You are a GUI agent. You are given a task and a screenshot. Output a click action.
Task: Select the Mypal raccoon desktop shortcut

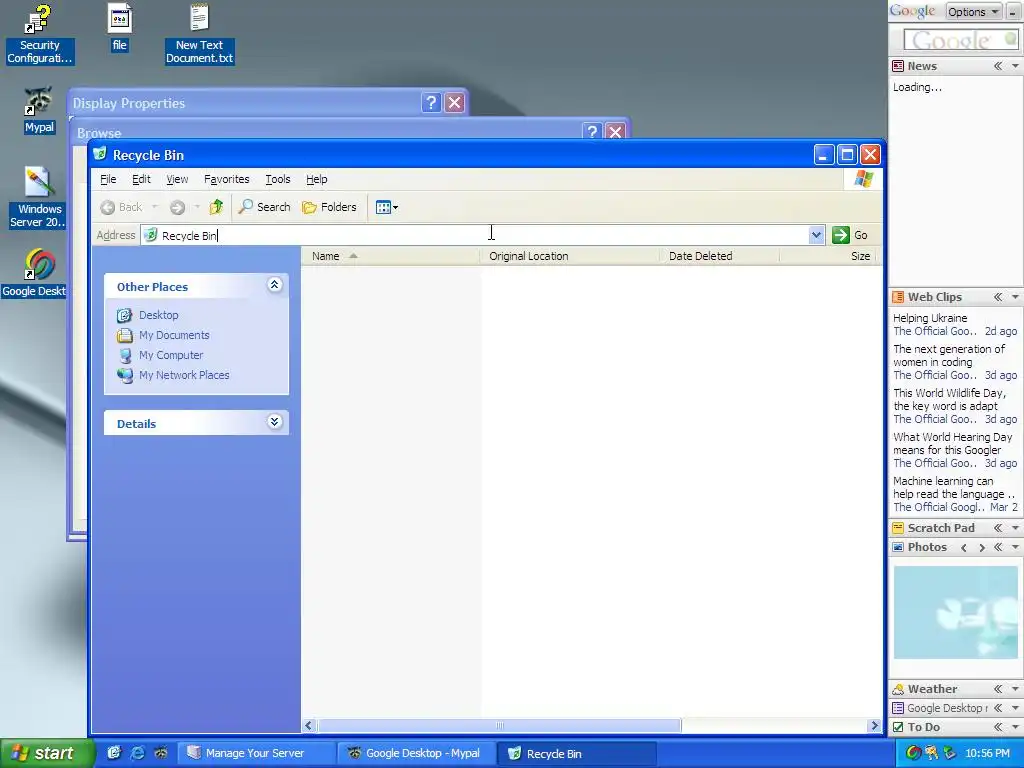[x=39, y=110]
